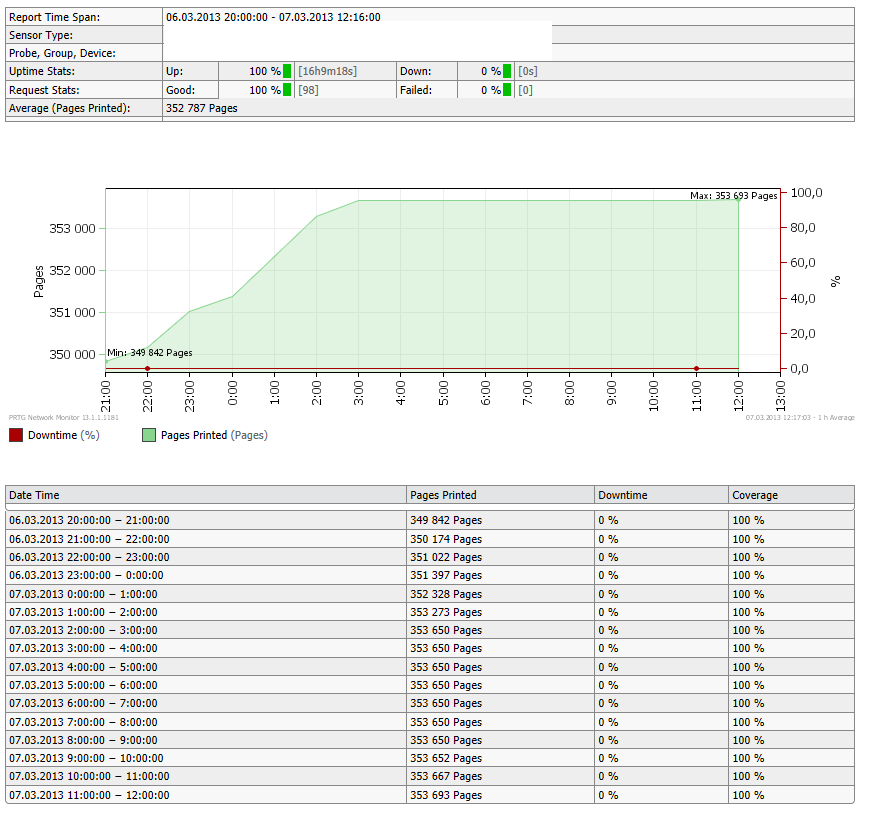
Task: Click the 07.03.2013 2:00:00 – 3:00:00 row
Action: click(430, 630)
